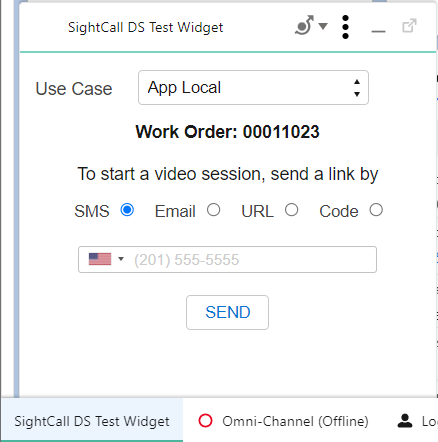Open the Use Case dropdown showing App Local
The height and width of the screenshot is (442, 438).
(253, 88)
